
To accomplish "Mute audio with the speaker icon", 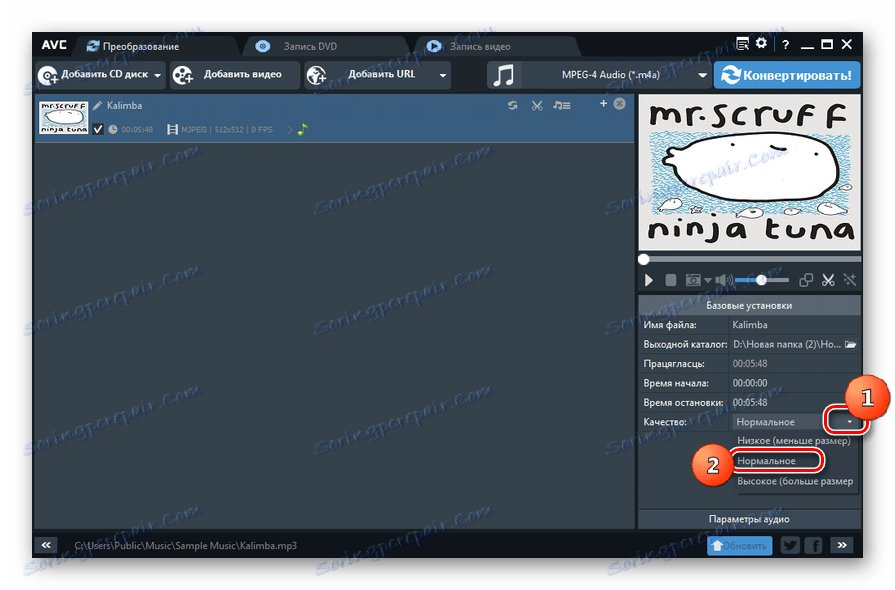I will click(x=723, y=280).
